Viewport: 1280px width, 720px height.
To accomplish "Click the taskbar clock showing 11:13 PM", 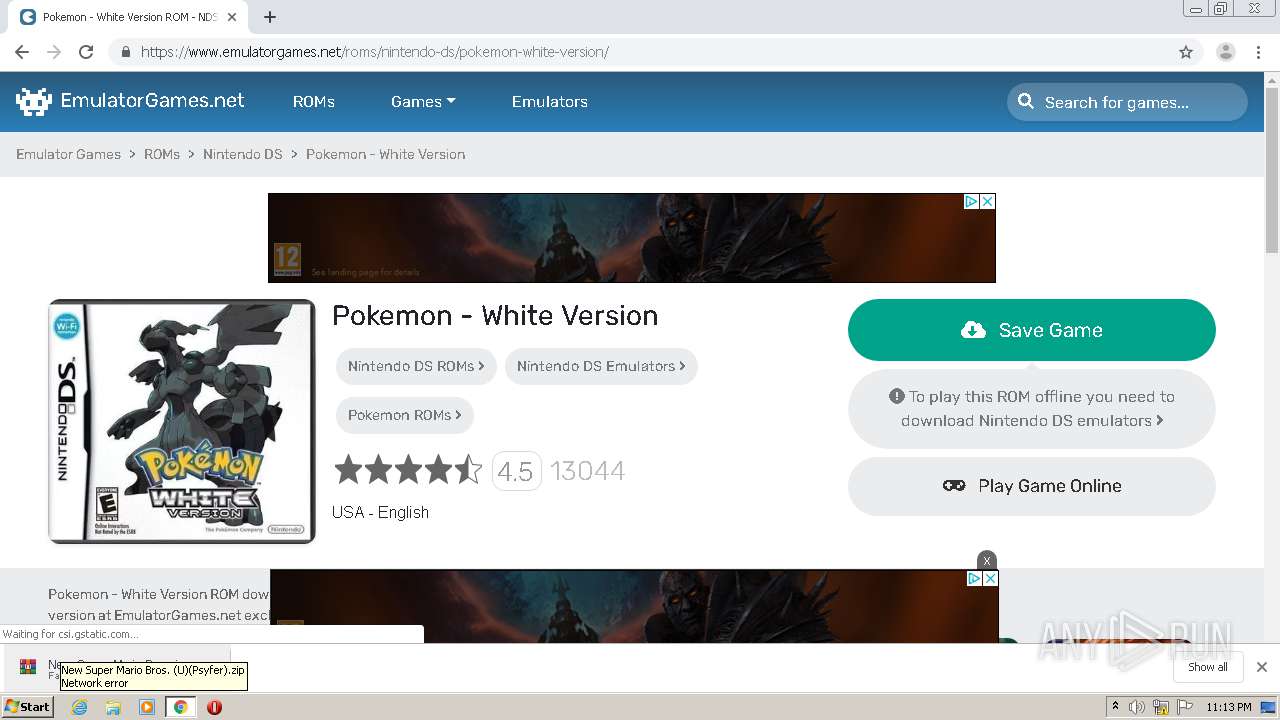I will 1229,707.
